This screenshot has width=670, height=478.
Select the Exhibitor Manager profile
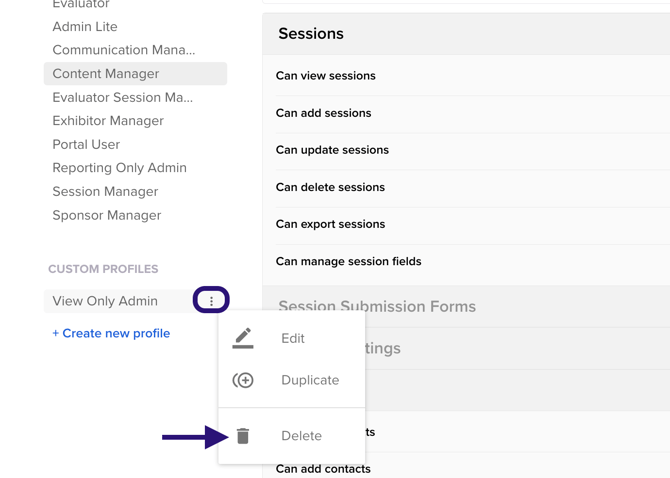108,121
